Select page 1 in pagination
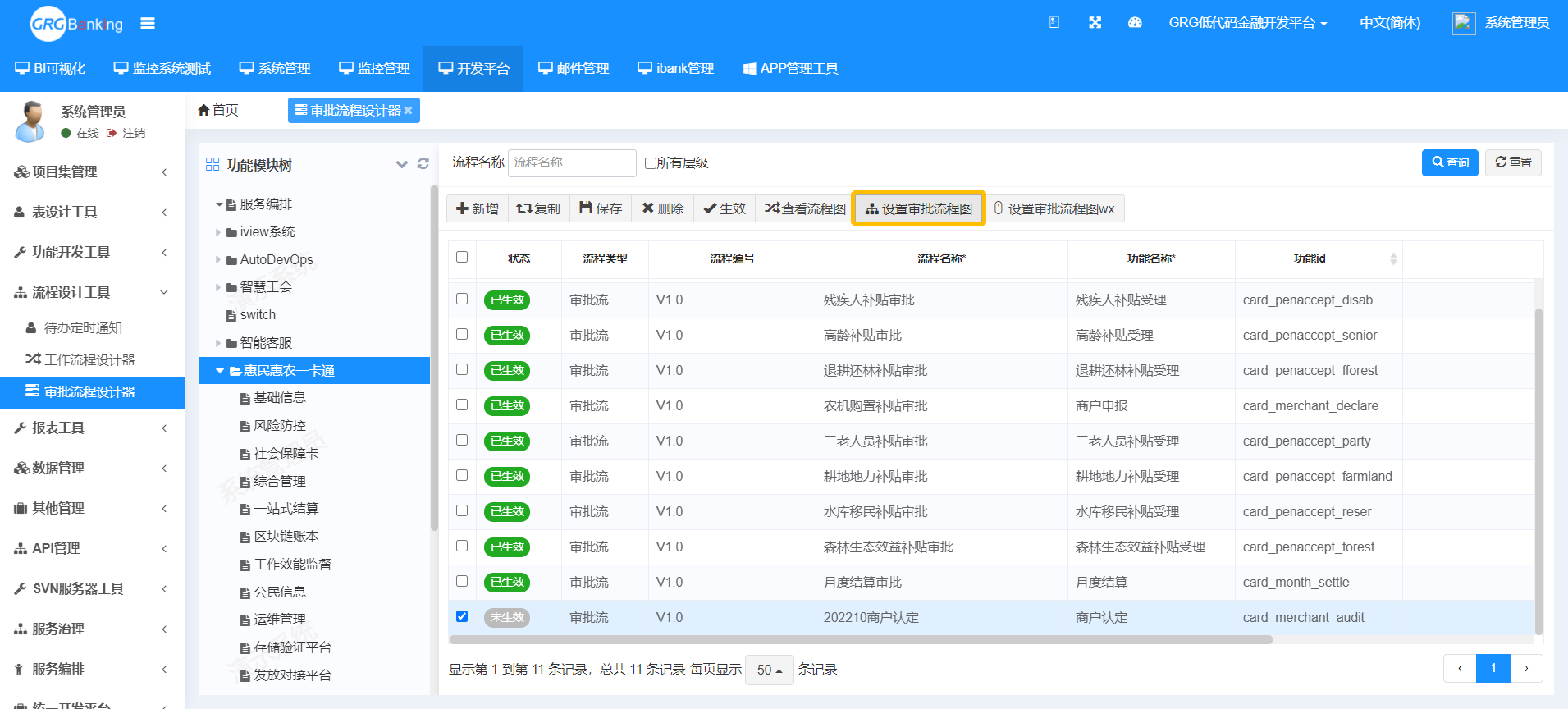This screenshot has height=709, width=1568. pos(1493,669)
